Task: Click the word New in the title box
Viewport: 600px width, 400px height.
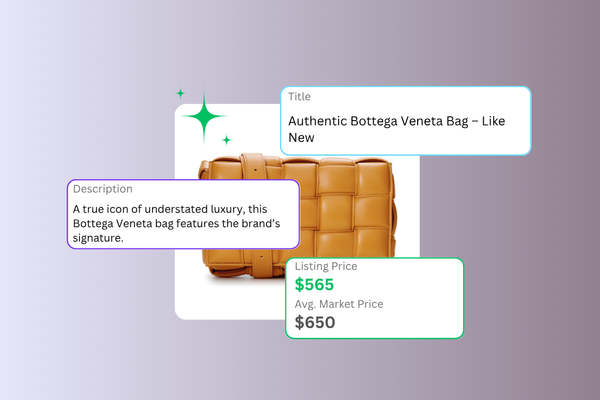Action: coord(301,137)
